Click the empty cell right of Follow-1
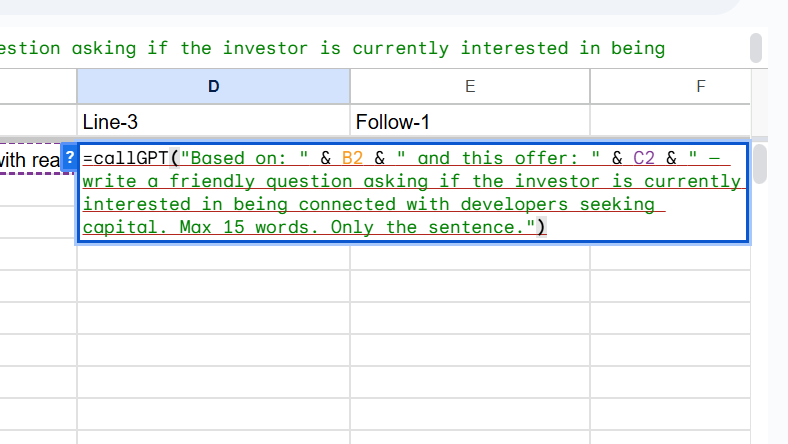Image resolution: width=788 pixels, height=444 pixels. pyautogui.click(x=669, y=122)
